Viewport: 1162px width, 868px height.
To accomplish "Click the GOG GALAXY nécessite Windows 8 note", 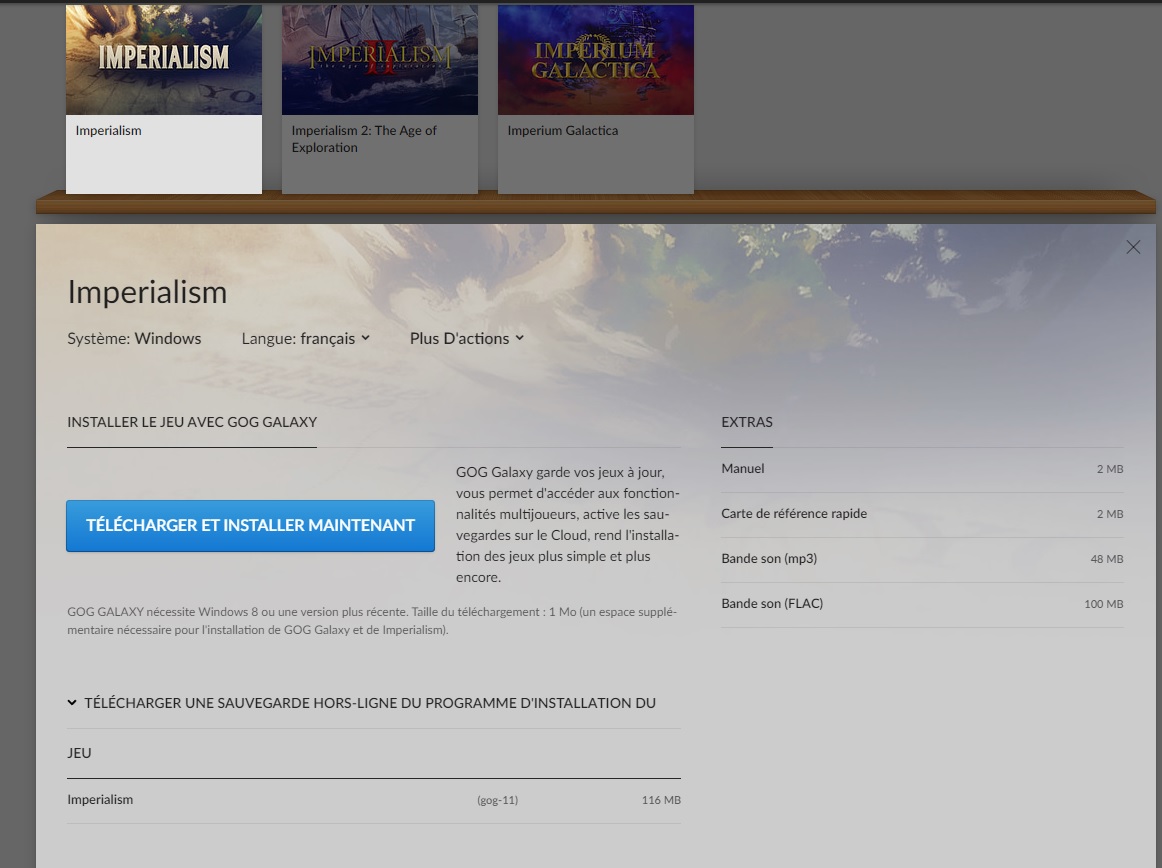I will 372,621.
